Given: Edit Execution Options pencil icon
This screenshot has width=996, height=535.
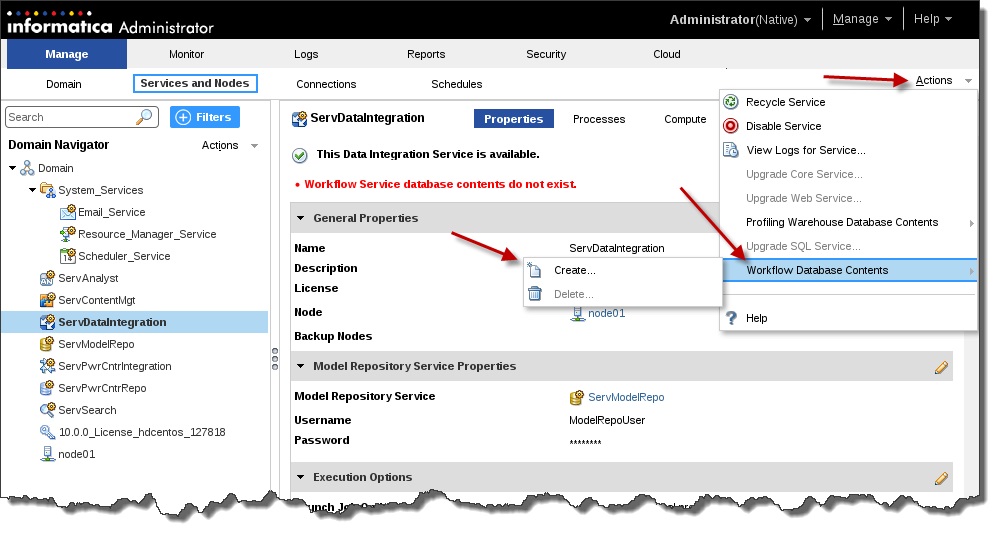Looking at the screenshot, I should tap(941, 478).
